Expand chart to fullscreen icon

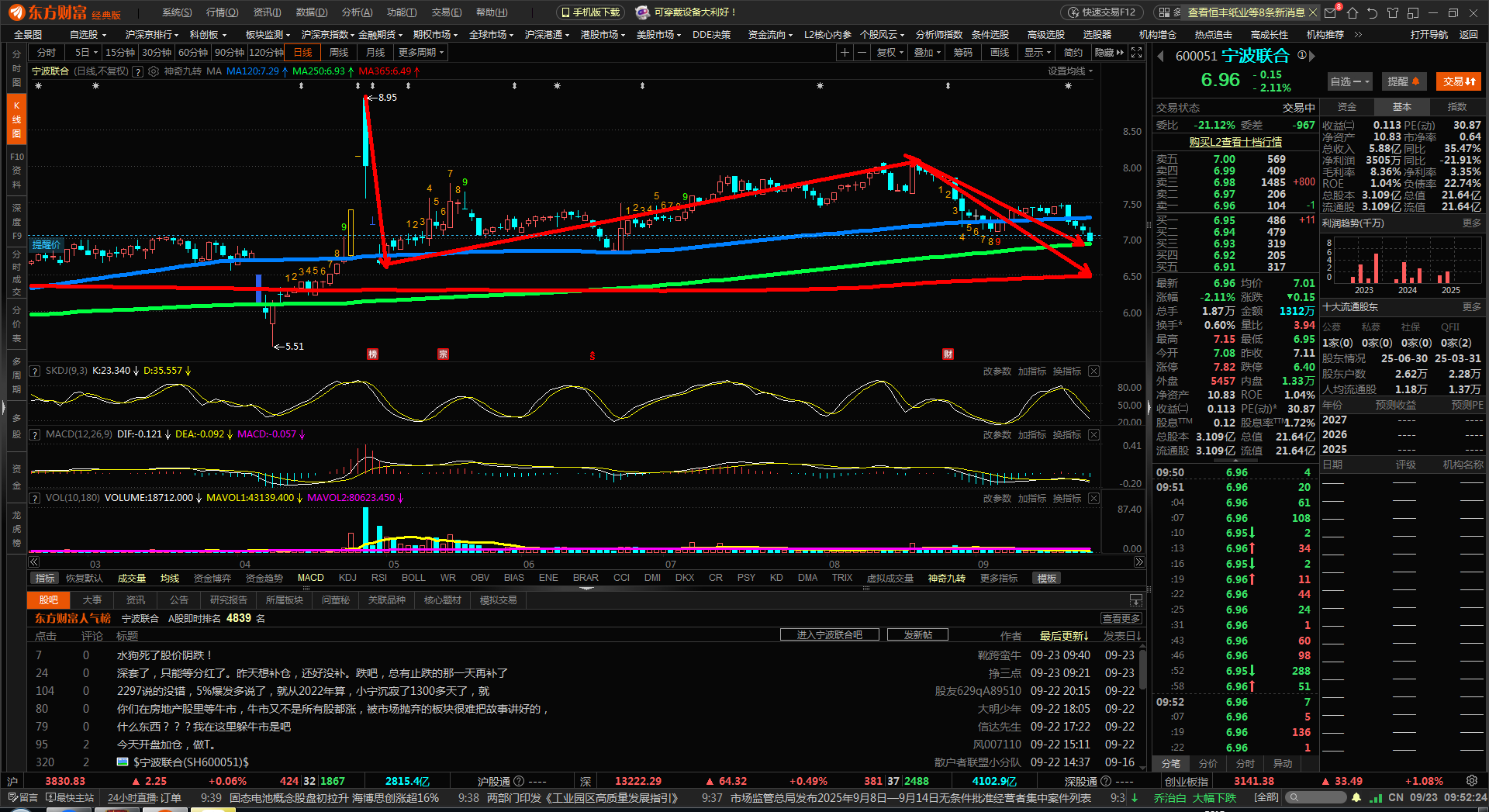[1136, 53]
